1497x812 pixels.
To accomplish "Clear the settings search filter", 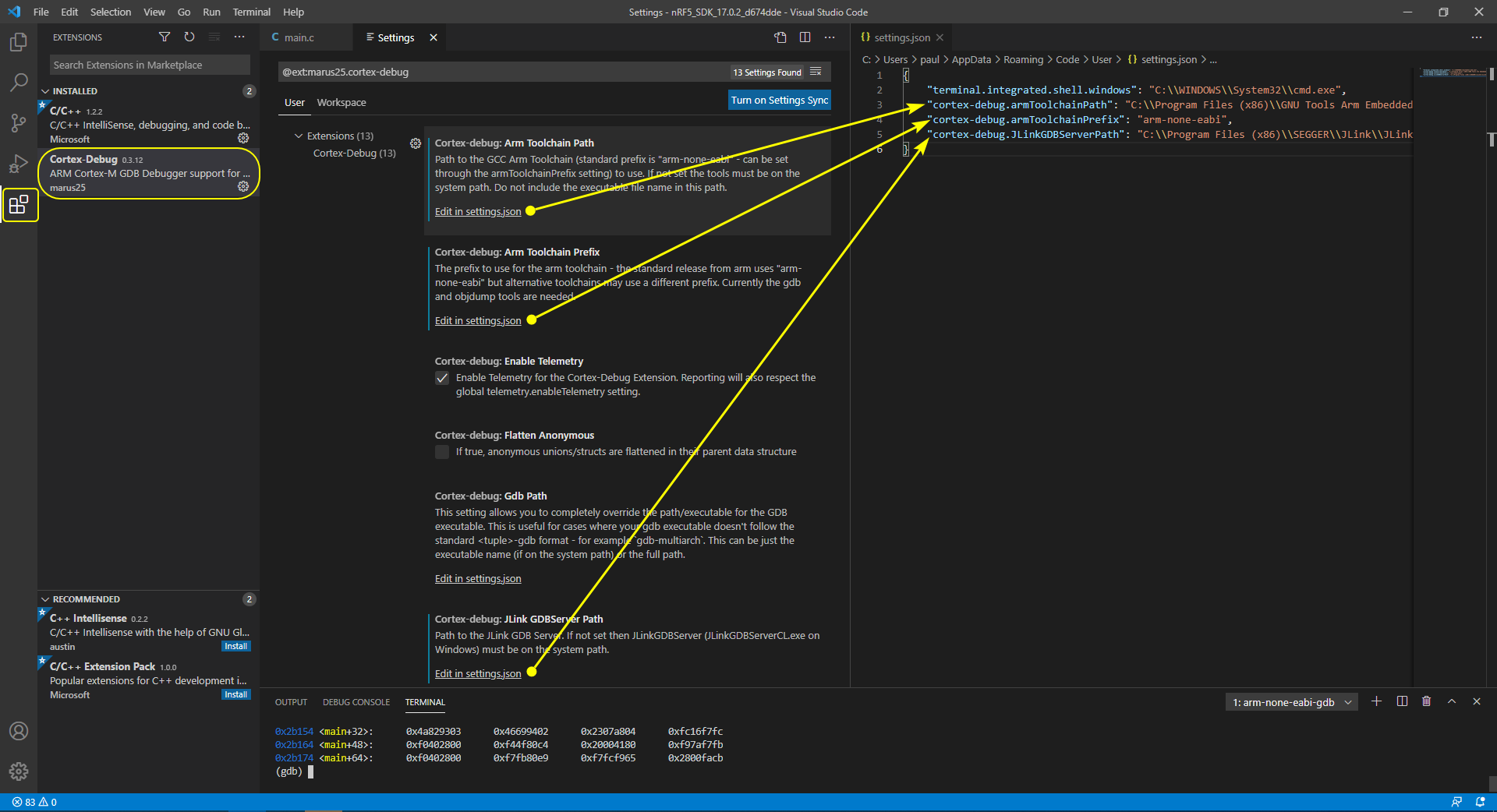I will pyautogui.click(x=816, y=72).
